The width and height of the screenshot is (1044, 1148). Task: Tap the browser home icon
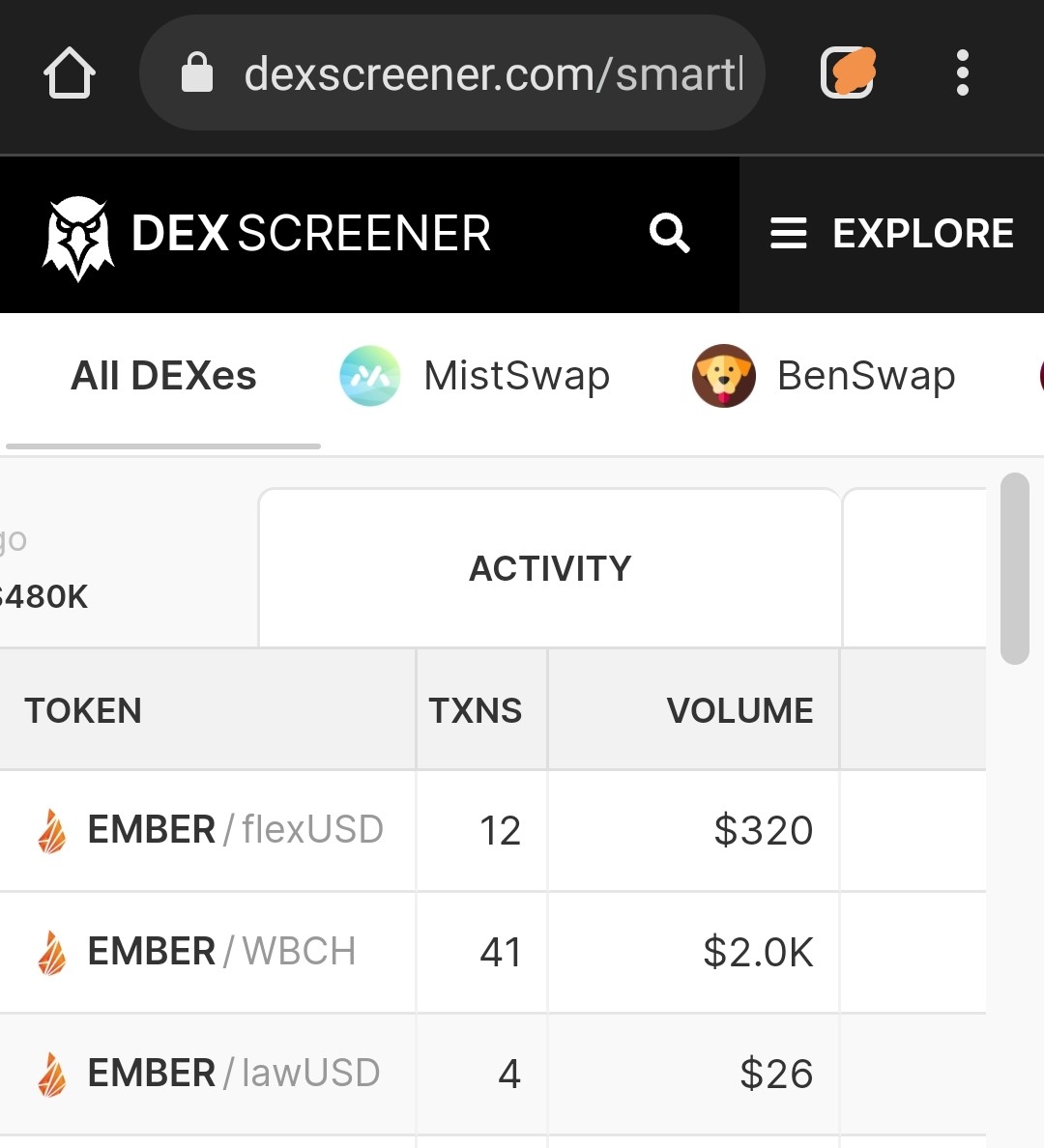click(x=70, y=72)
